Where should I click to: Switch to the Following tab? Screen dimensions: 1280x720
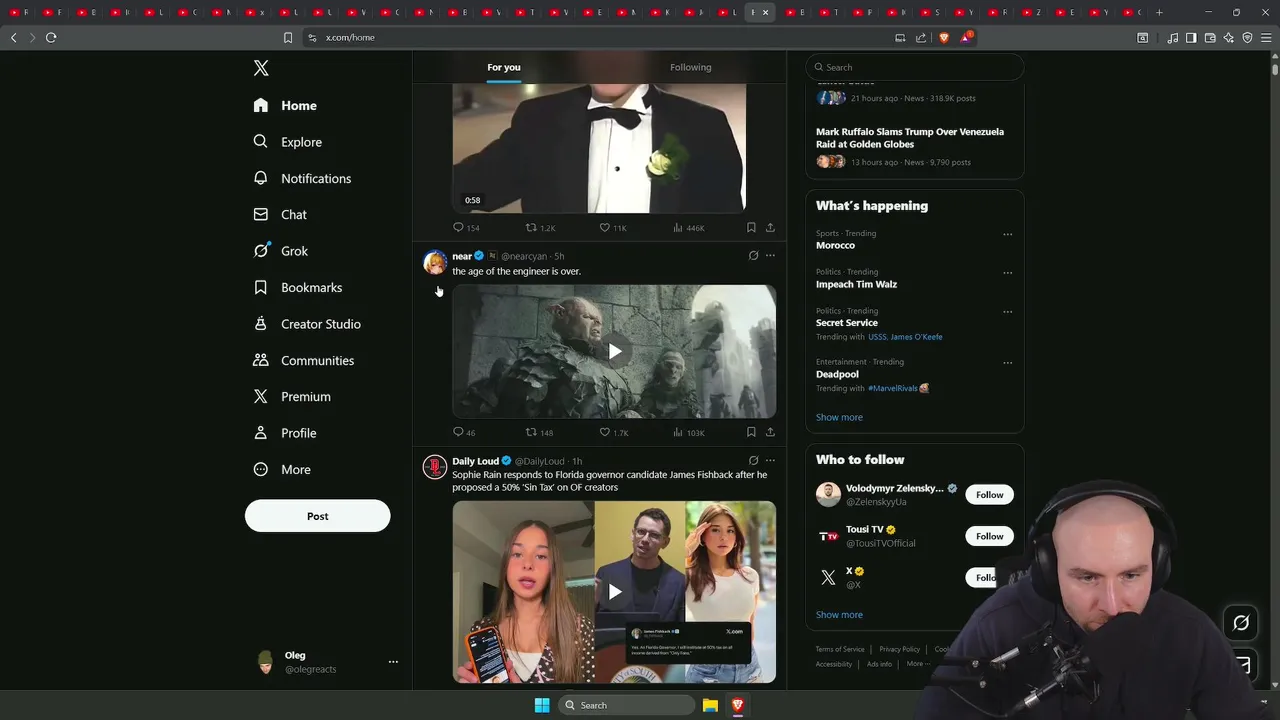690,67
